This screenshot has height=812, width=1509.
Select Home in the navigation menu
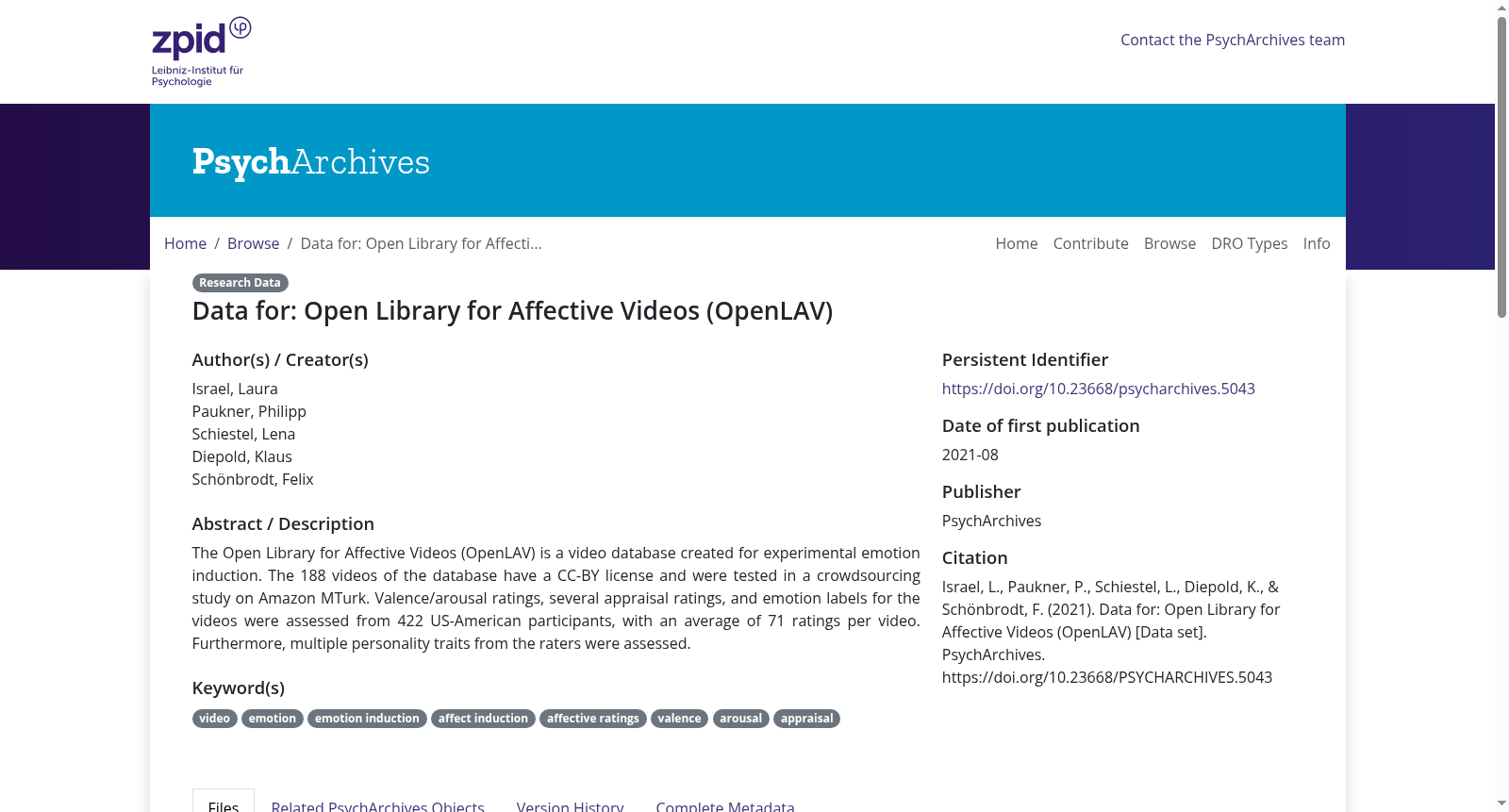(x=1017, y=243)
